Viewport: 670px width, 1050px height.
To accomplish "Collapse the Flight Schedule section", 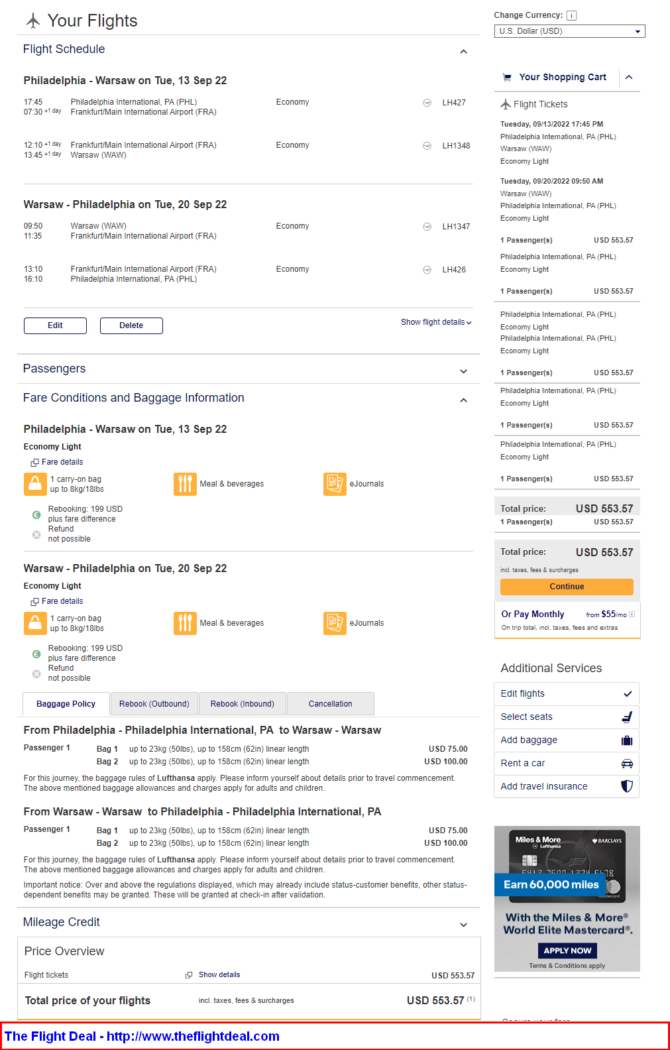I will tap(463, 52).
